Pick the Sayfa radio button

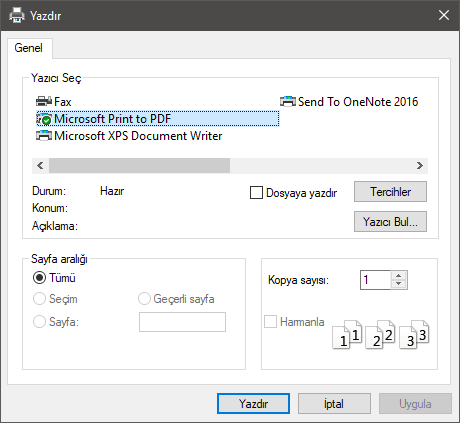click(x=39, y=322)
